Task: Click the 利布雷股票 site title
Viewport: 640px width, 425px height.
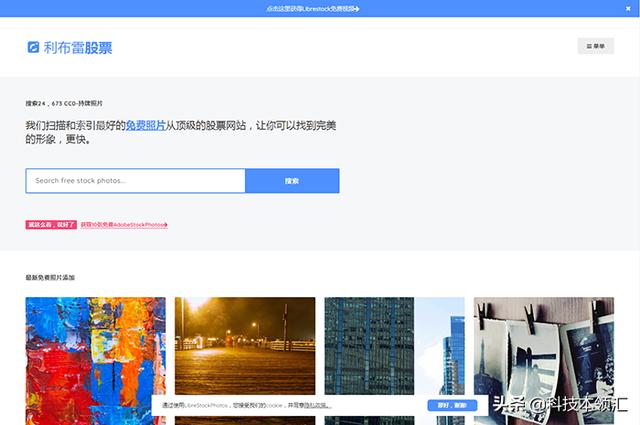Action: pyautogui.click(x=78, y=48)
